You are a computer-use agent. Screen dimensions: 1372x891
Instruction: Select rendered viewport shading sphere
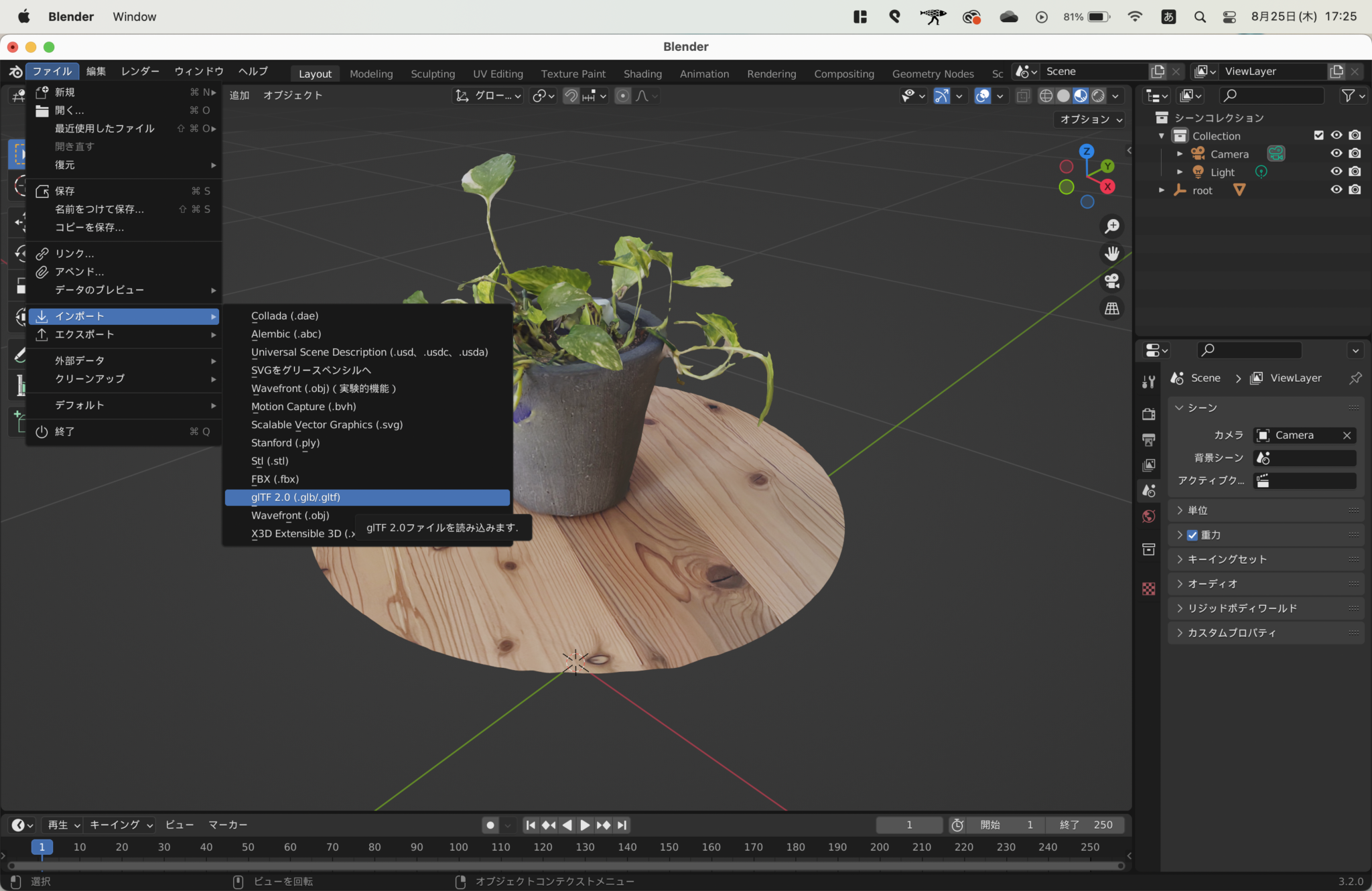[1098, 96]
